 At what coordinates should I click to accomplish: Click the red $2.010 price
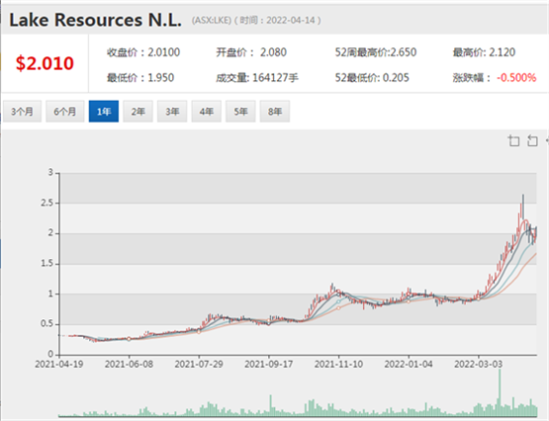coord(45,63)
